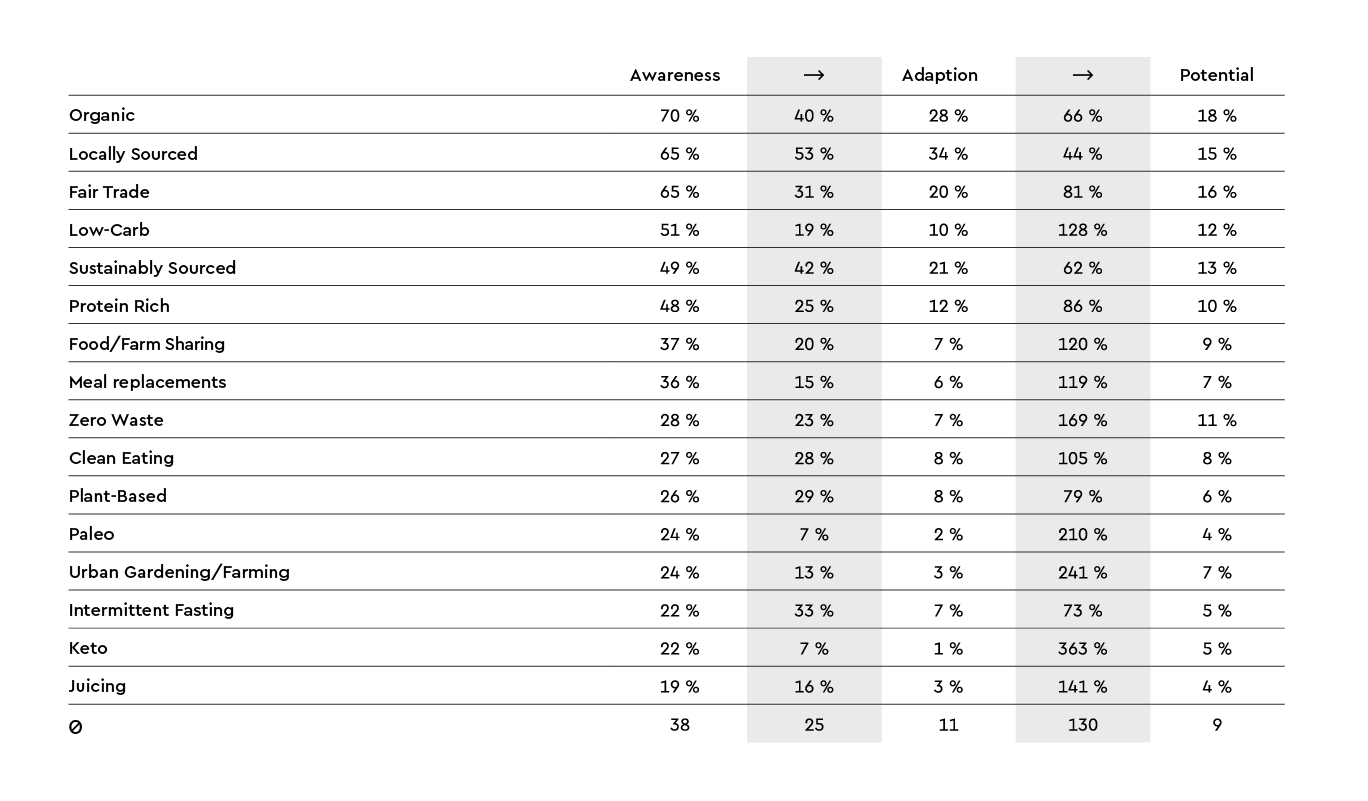1368x801 pixels.
Task: Click the arrow icon after Awareness header
Action: [814, 75]
